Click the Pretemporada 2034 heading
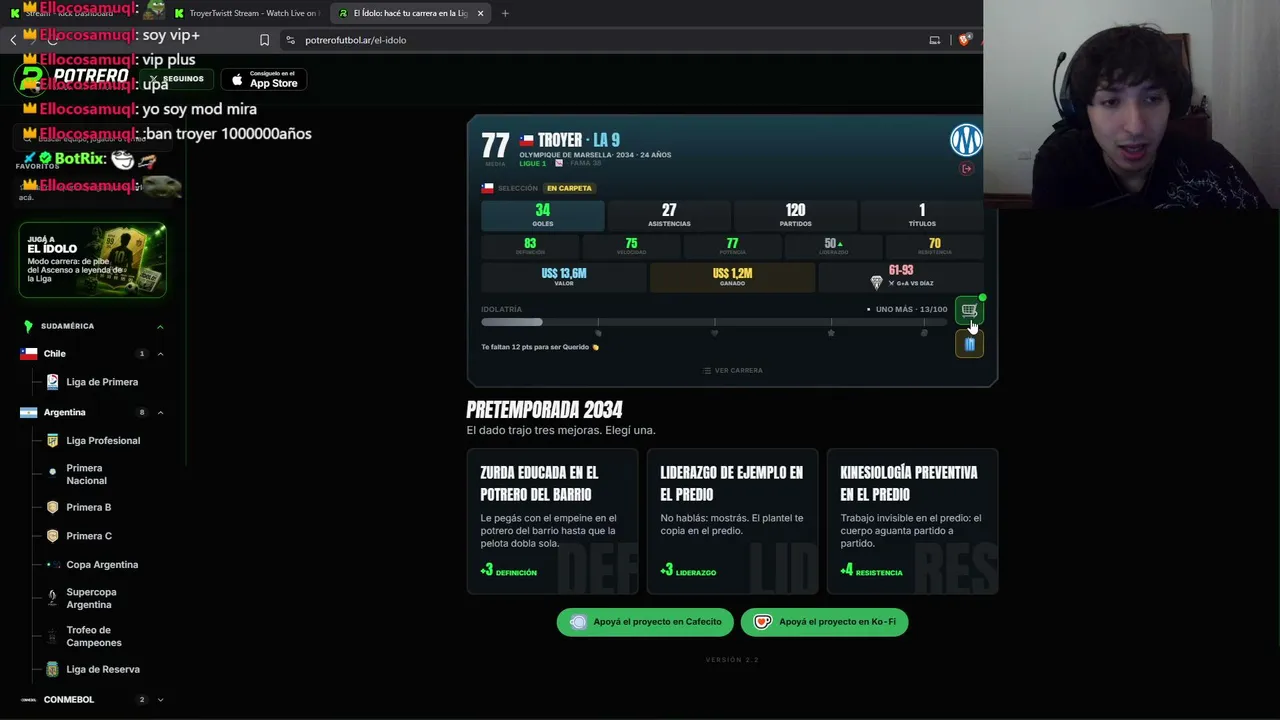This screenshot has width=1280, height=720. 544,410
